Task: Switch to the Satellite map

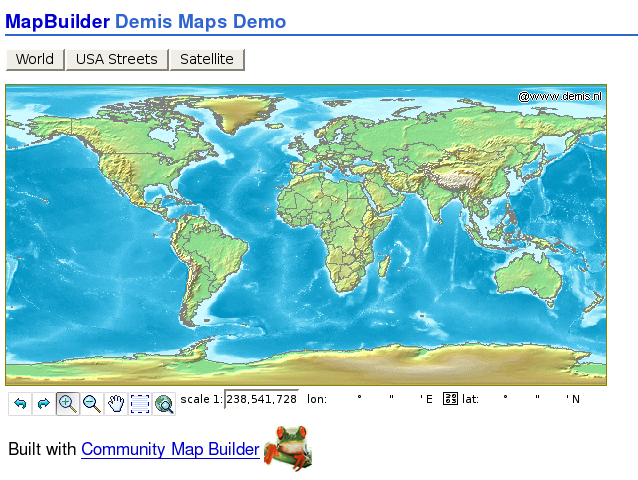Action: pos(207,59)
